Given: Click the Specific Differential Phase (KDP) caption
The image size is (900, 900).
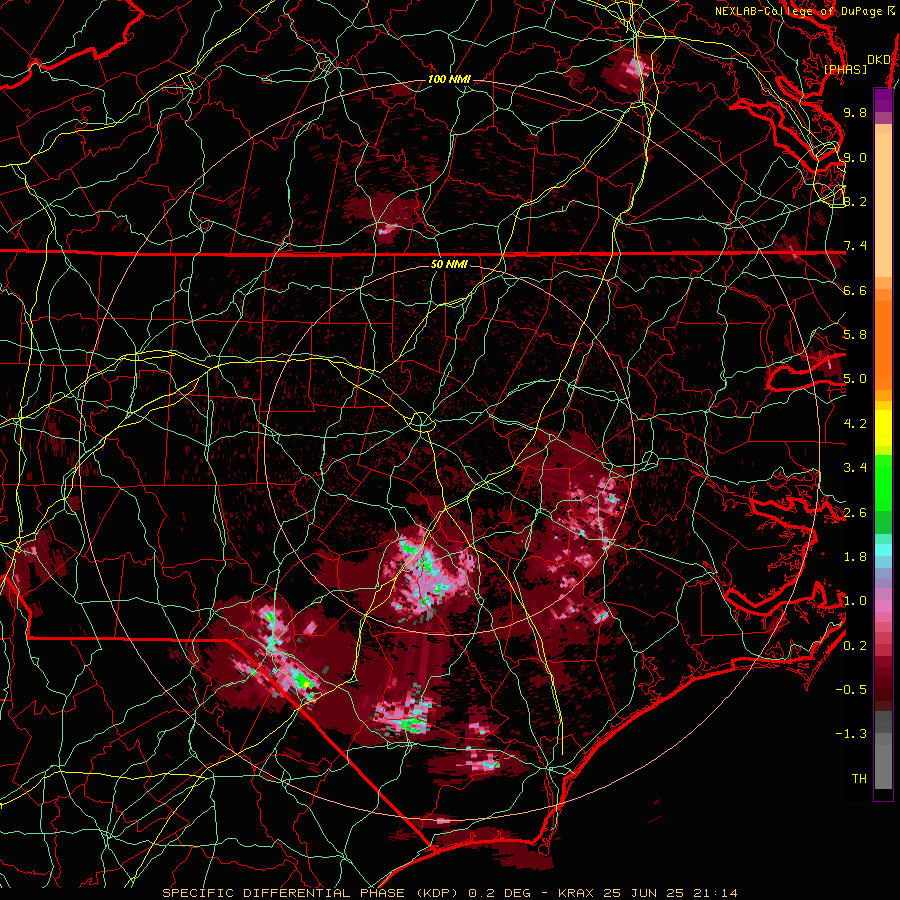Looking at the screenshot, I should click(x=313, y=893).
